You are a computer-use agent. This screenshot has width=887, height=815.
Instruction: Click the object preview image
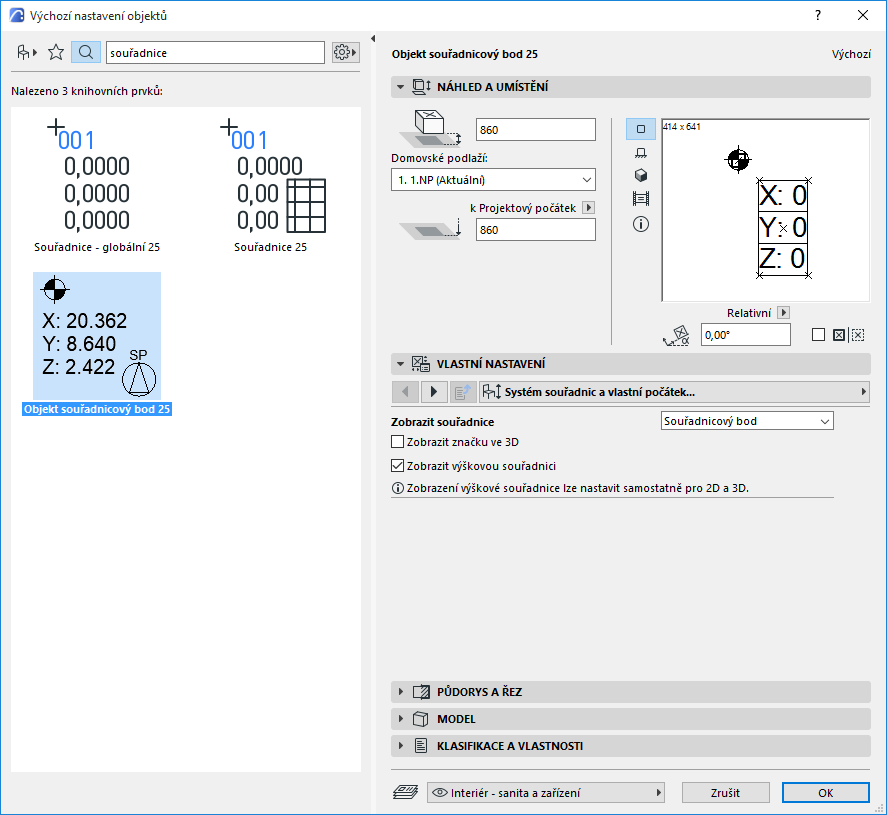click(765, 210)
